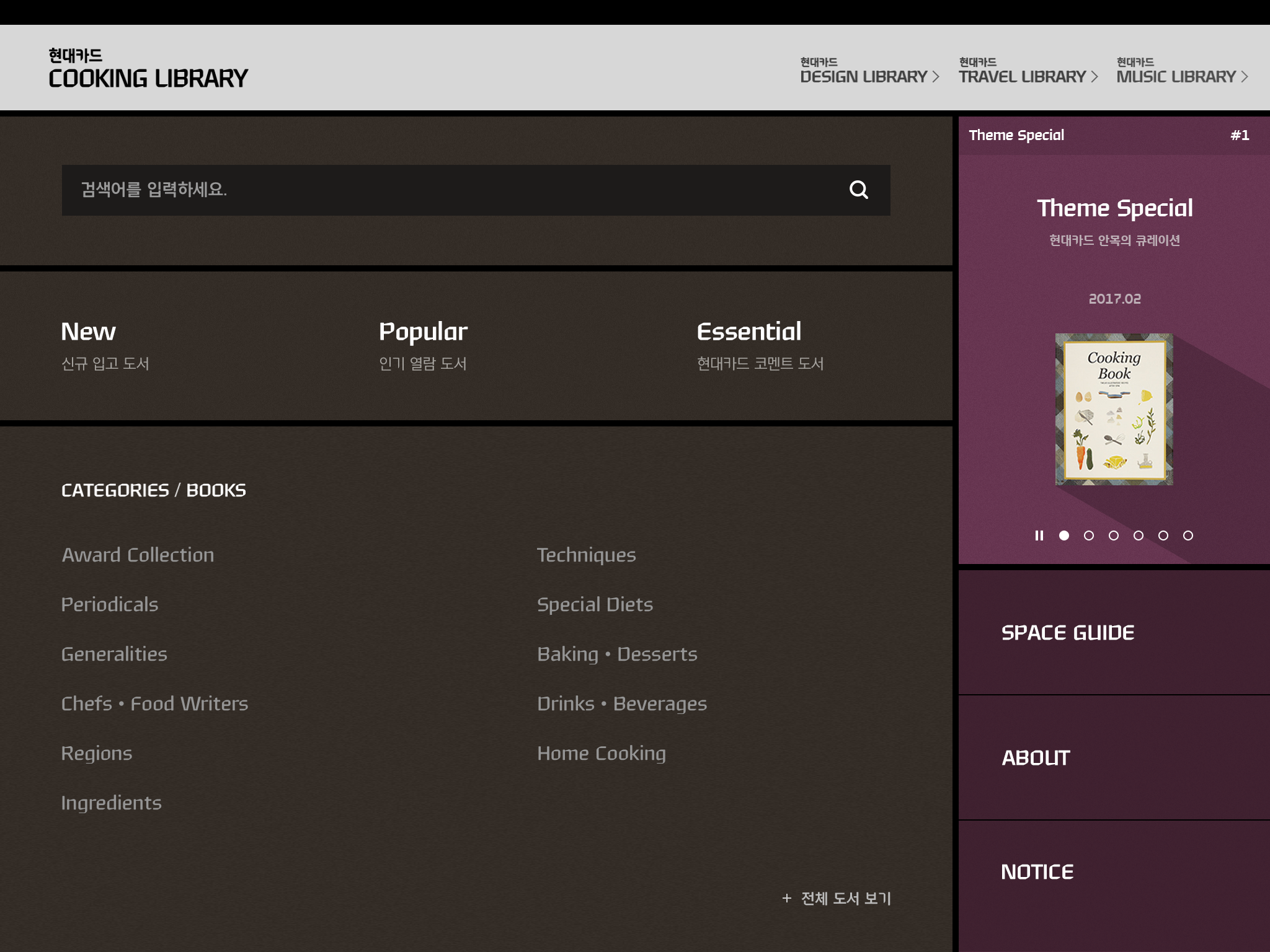Image resolution: width=1270 pixels, height=952 pixels.
Task: Open the NOTICE panel
Action: click(1037, 872)
